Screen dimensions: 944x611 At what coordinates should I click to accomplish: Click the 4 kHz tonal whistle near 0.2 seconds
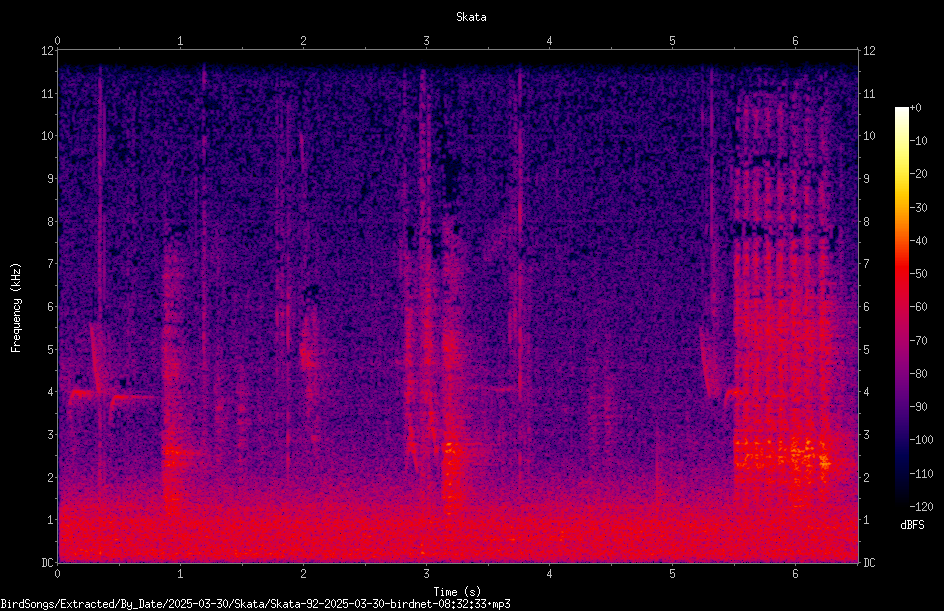[81, 393]
